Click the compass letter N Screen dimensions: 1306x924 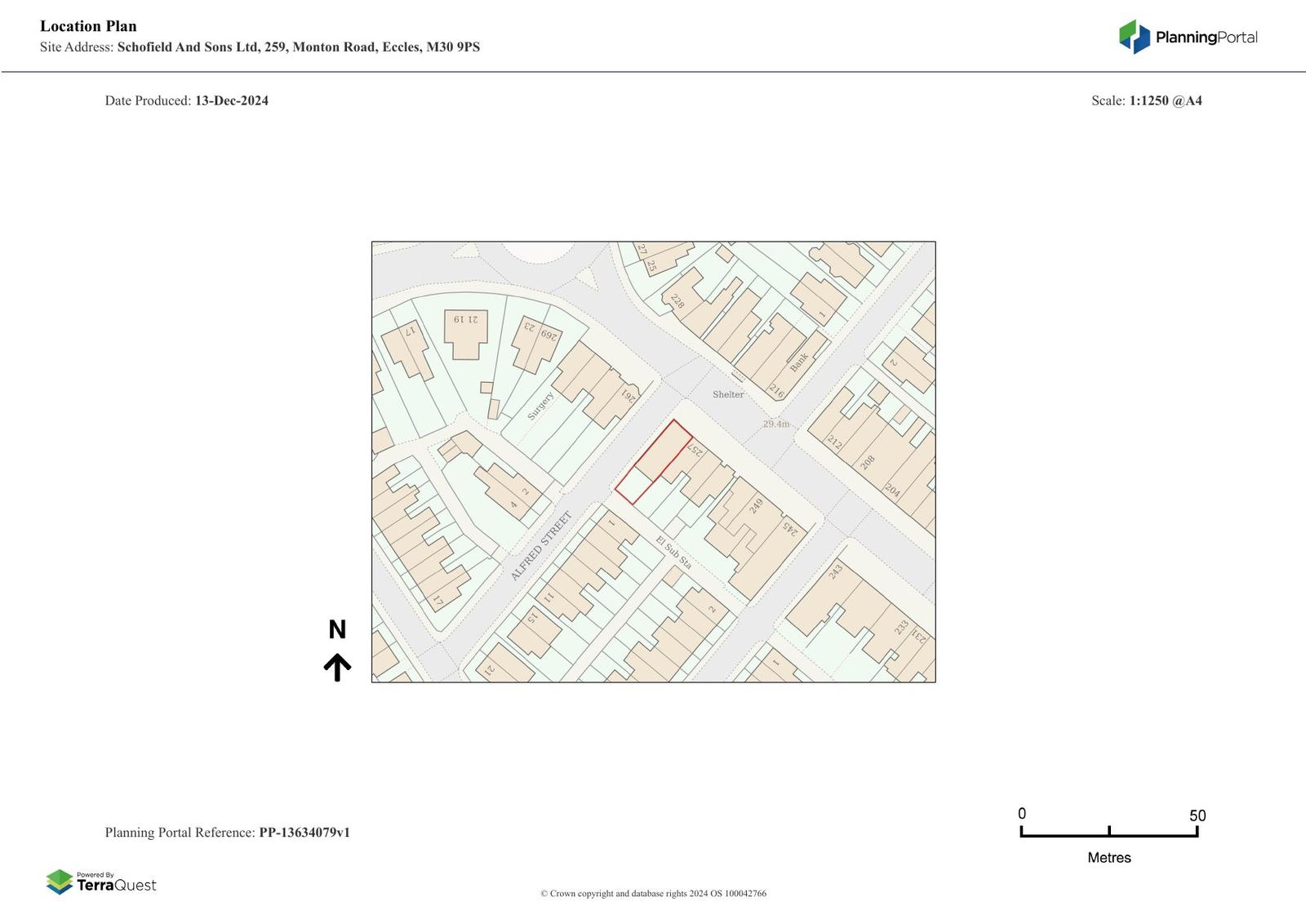point(337,629)
